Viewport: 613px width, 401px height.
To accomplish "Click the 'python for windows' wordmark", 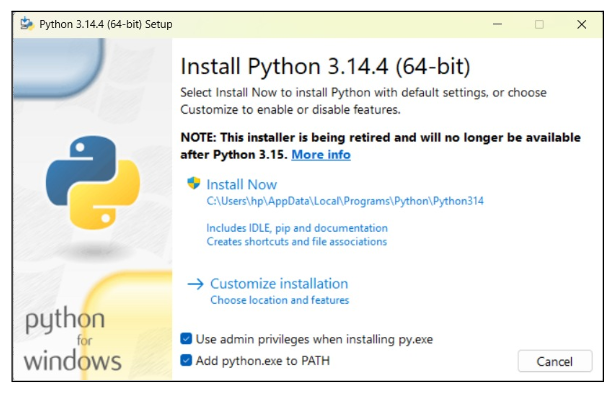I will click(x=68, y=340).
